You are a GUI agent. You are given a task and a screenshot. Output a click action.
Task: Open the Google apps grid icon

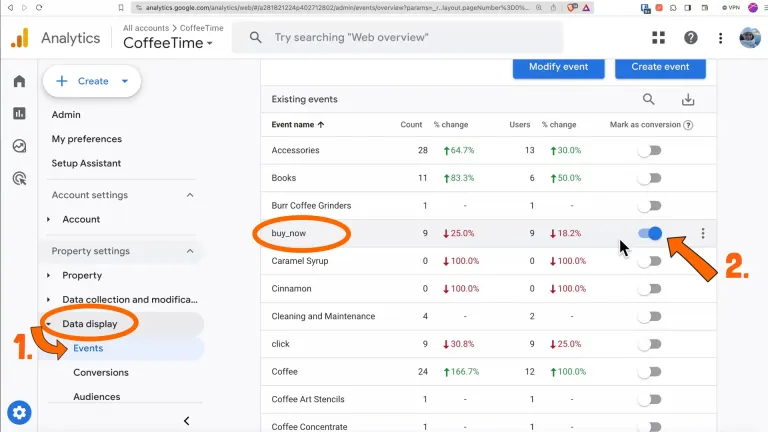(658, 38)
